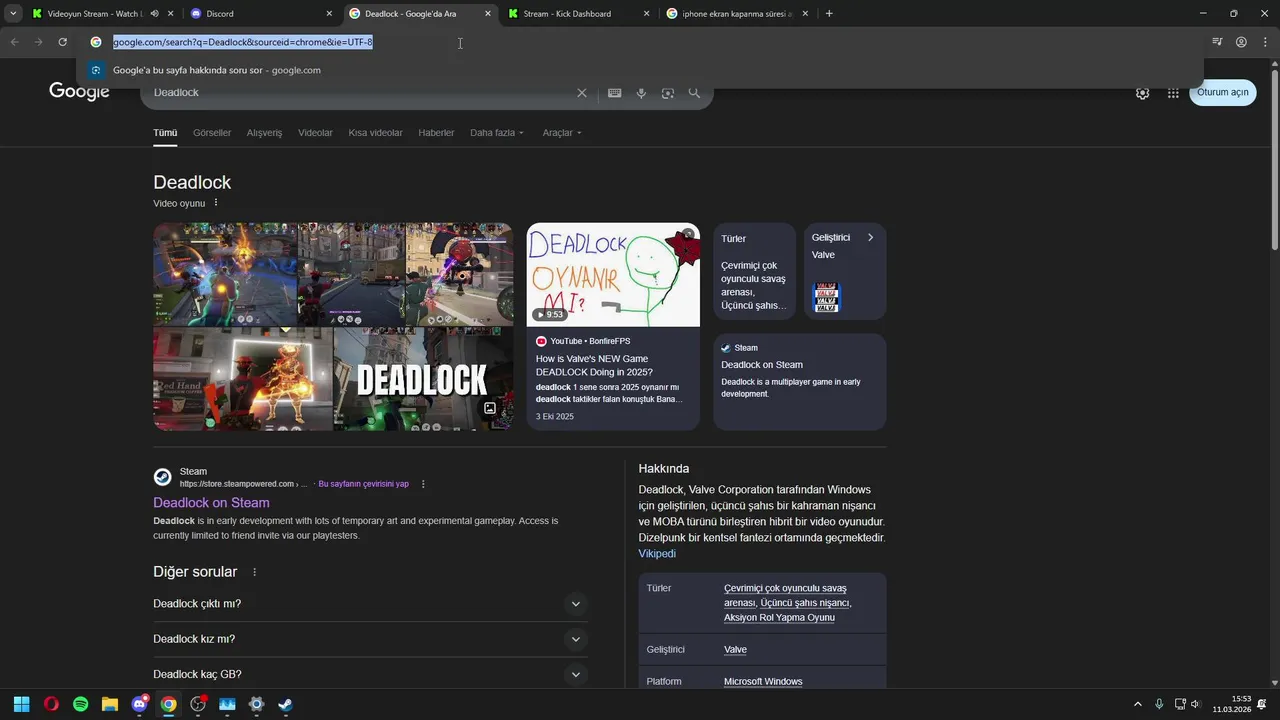Click the Deadlock on Steam result title
Image resolution: width=1280 pixels, height=720 pixels.
(211, 503)
